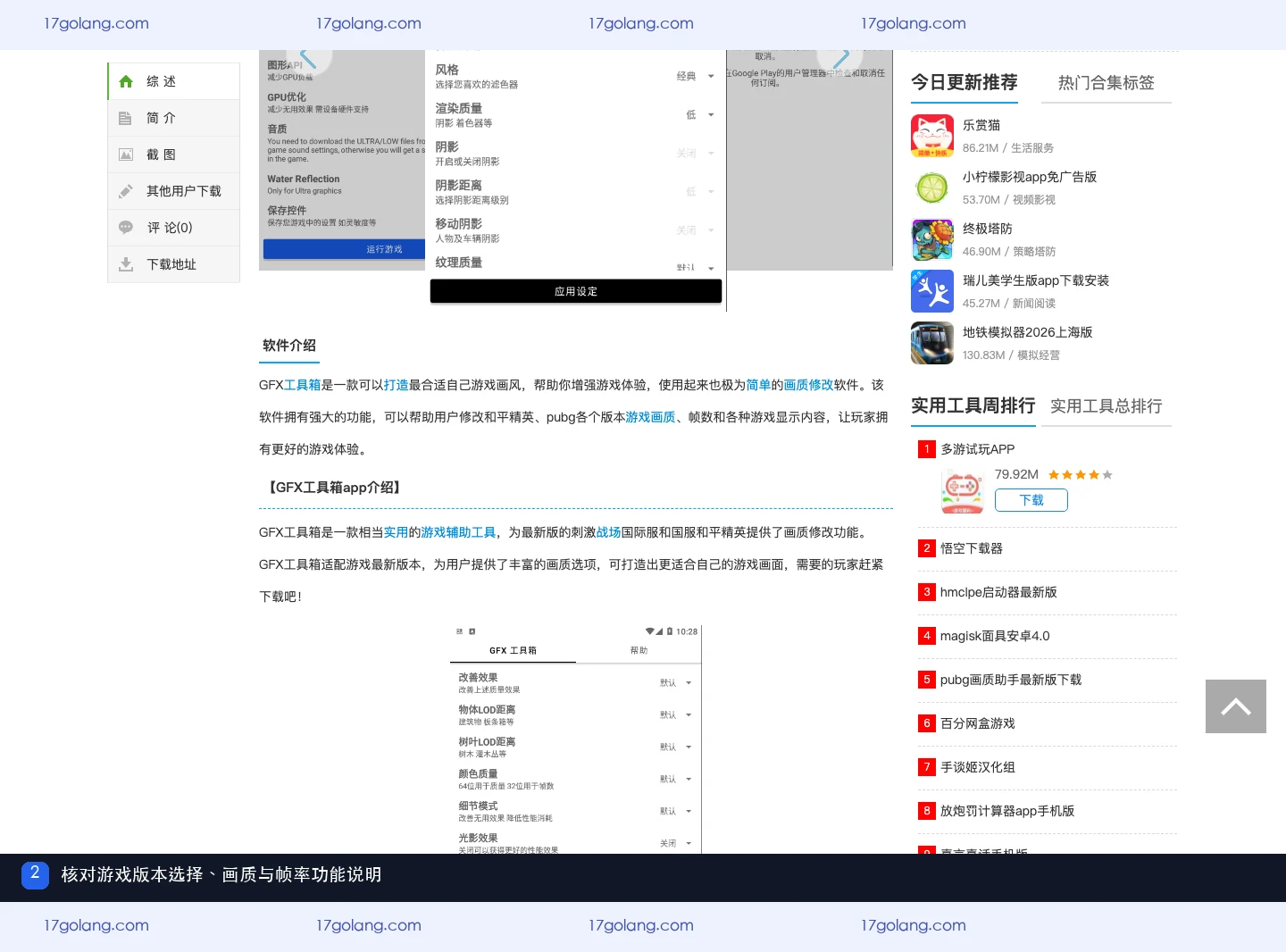Viewport: 1286px width, 952px height.
Task: Click the speech bubble icon beside 评论(0)
Action: tap(126, 228)
